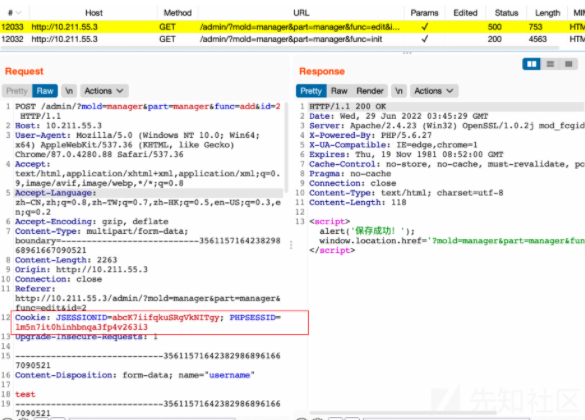Viewport: 585px width, 420px height.
Task: Click the status 500 cell
Action: point(494,27)
